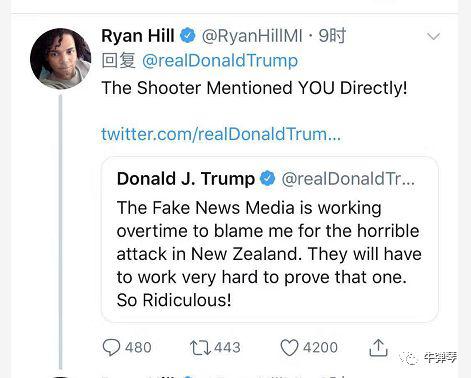Click the 4200 likes count
Image resolution: width=471 pixels, height=378 pixels.
pyautogui.click(x=320, y=348)
